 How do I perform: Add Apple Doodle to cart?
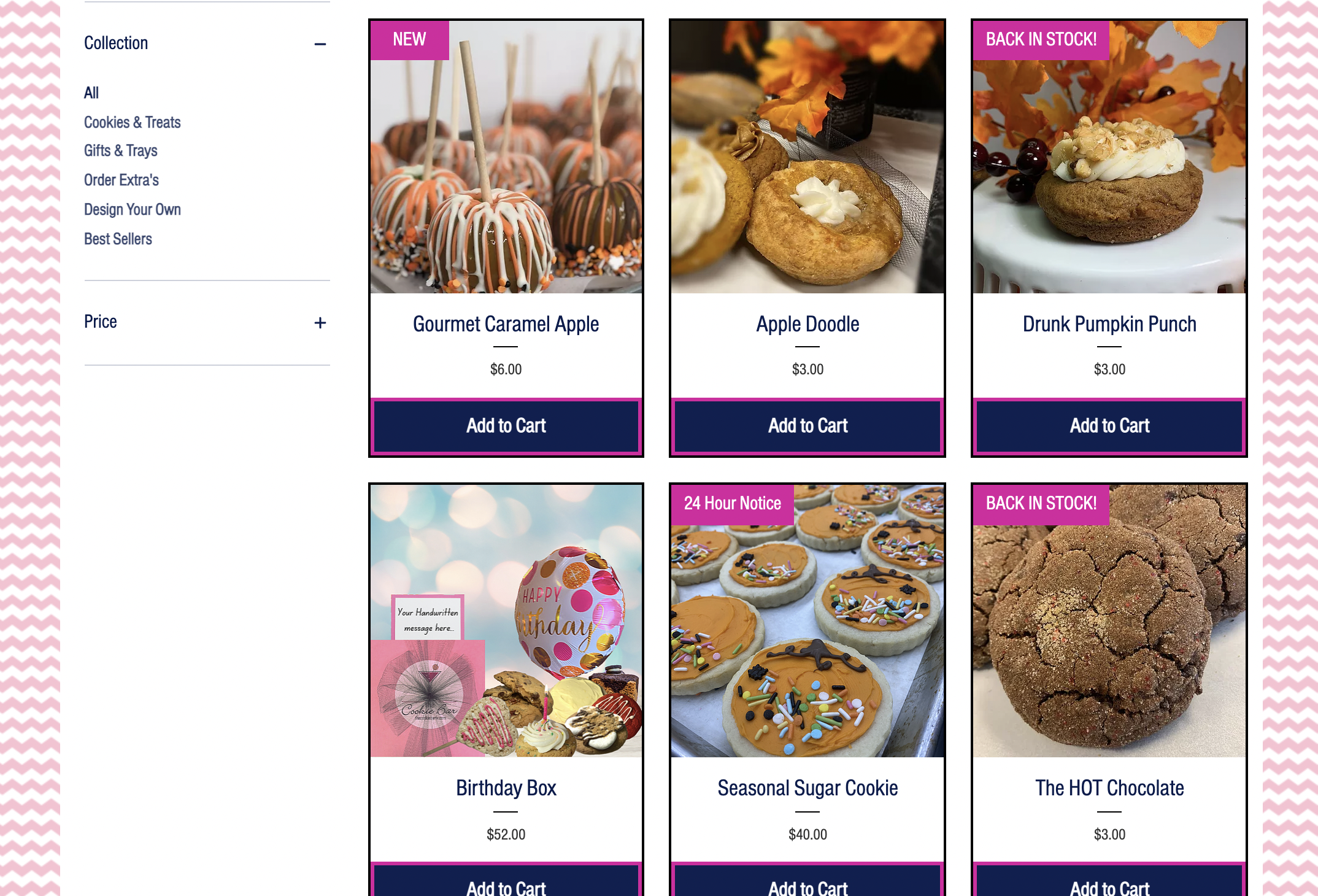pyautogui.click(x=807, y=426)
